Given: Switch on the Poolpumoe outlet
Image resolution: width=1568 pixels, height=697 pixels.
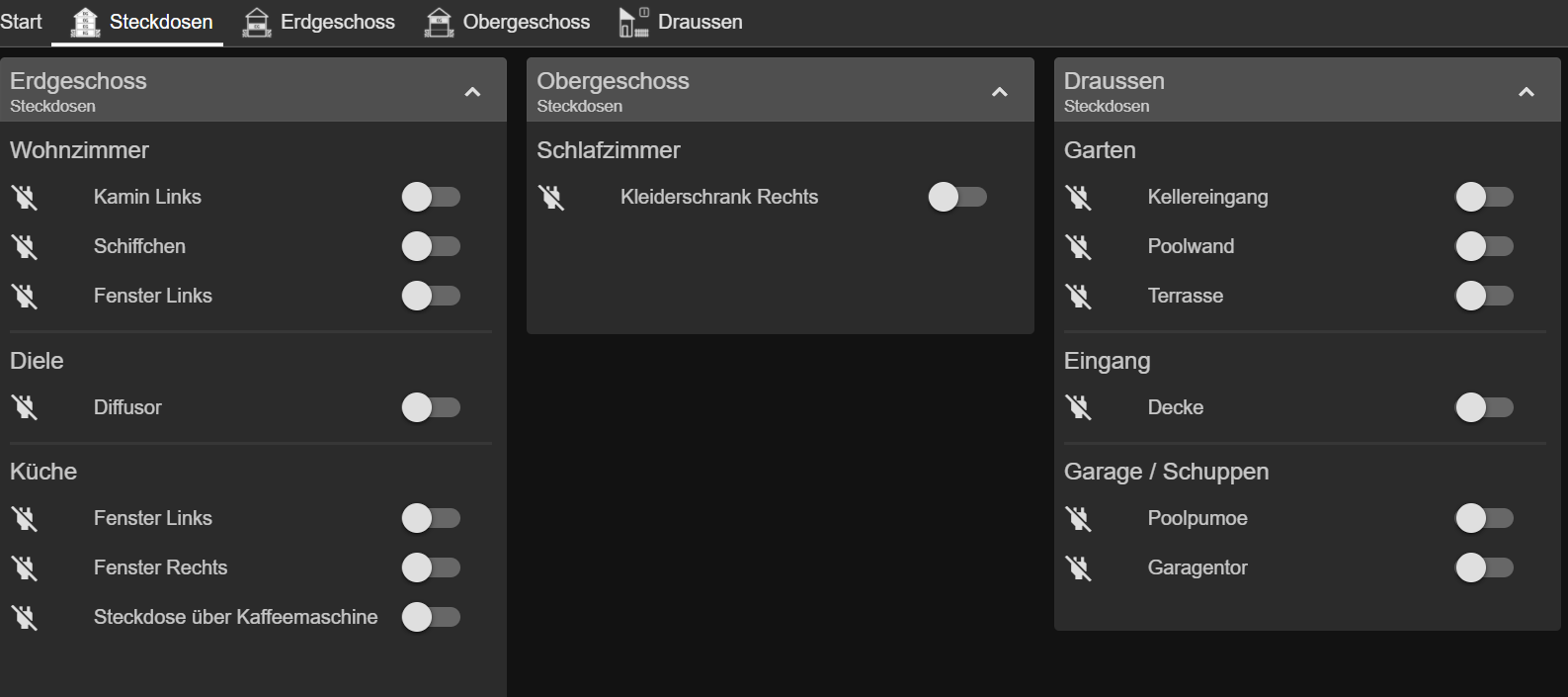Looking at the screenshot, I should pyautogui.click(x=1484, y=518).
